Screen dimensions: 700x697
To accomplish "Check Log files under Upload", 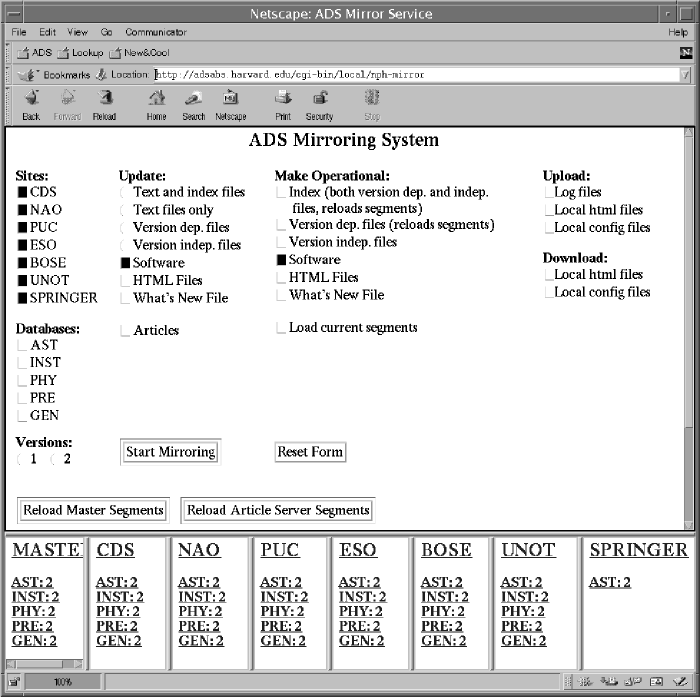I will [548, 192].
